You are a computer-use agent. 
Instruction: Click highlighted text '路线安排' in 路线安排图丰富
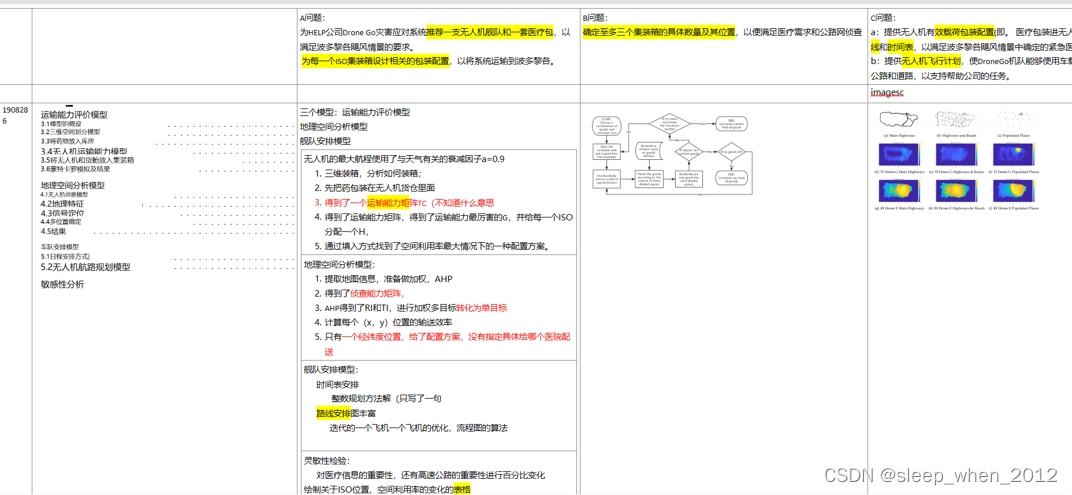pos(333,414)
